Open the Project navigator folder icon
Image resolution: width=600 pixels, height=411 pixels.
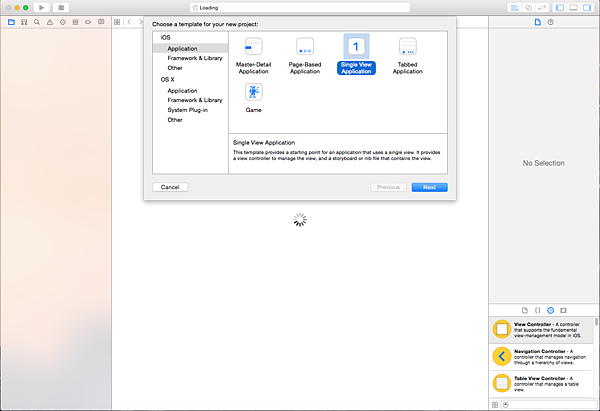click(11, 22)
